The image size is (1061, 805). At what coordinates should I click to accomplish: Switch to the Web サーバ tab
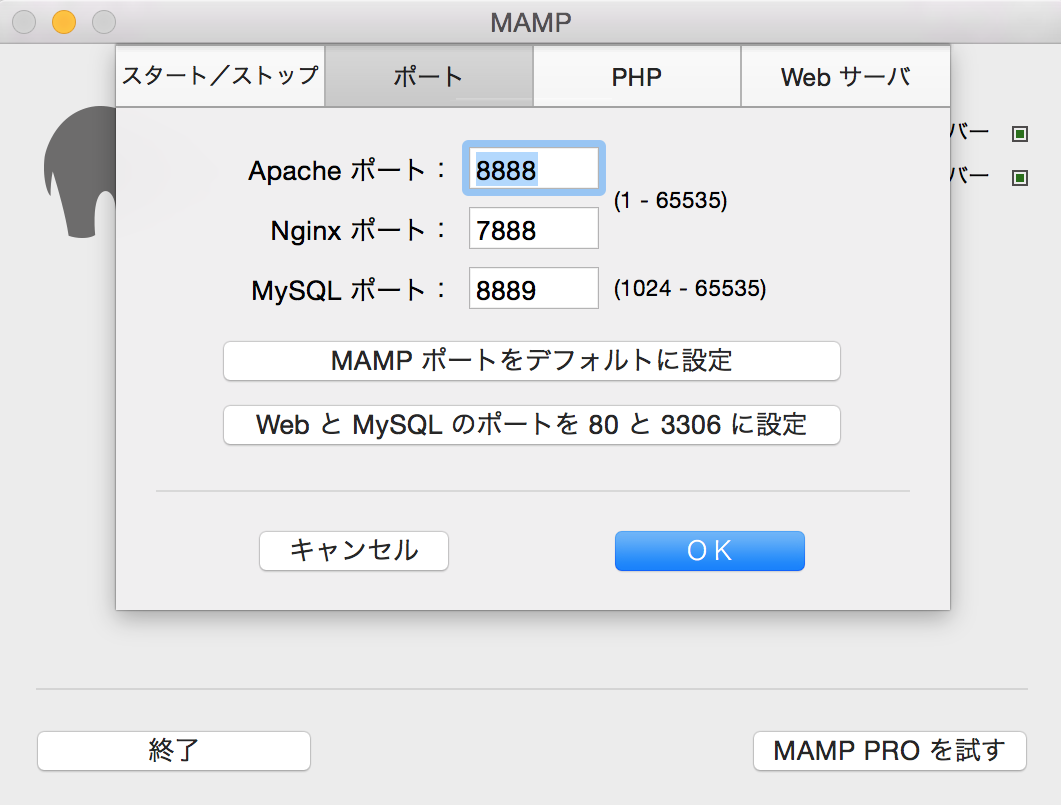pos(845,75)
